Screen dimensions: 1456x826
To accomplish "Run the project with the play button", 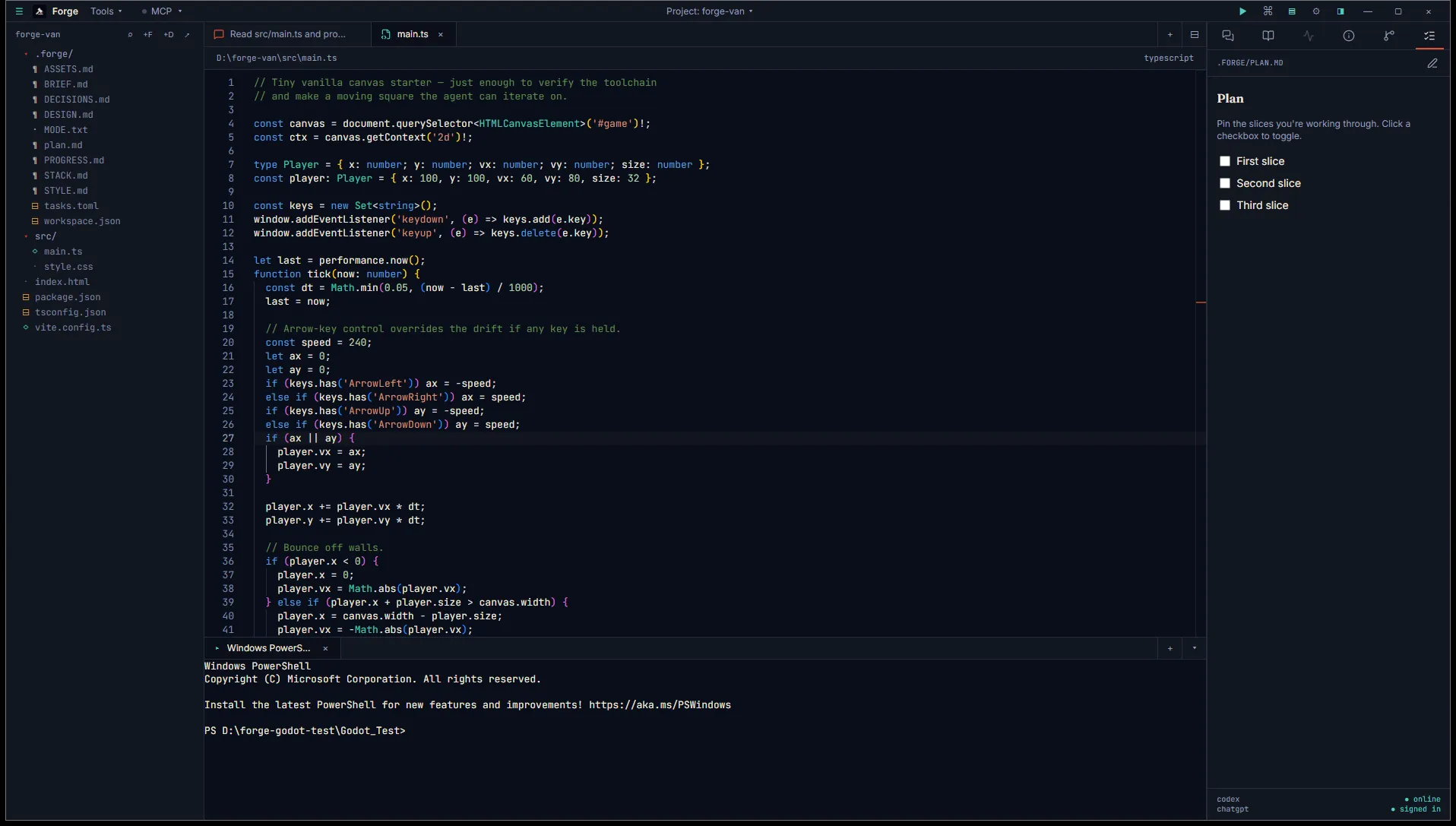I will pyautogui.click(x=1243, y=11).
